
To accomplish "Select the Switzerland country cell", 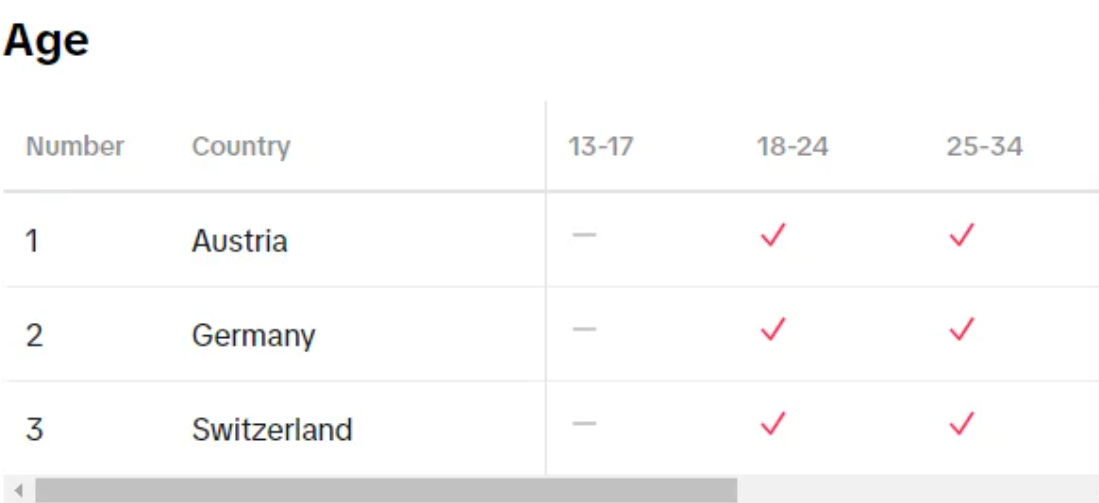I will click(x=272, y=429).
